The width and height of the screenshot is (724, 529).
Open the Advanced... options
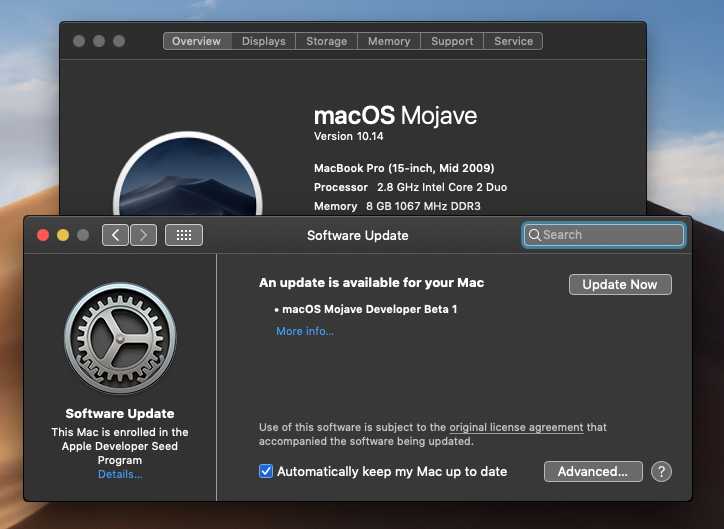coord(593,471)
